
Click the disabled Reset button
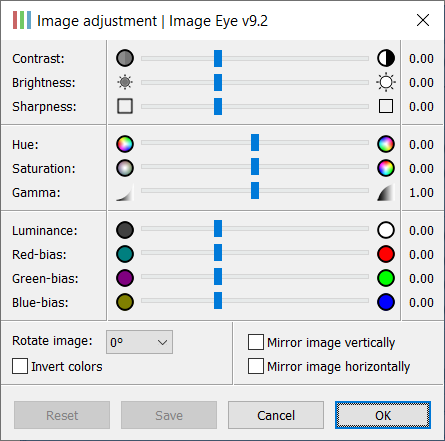[x=62, y=415]
